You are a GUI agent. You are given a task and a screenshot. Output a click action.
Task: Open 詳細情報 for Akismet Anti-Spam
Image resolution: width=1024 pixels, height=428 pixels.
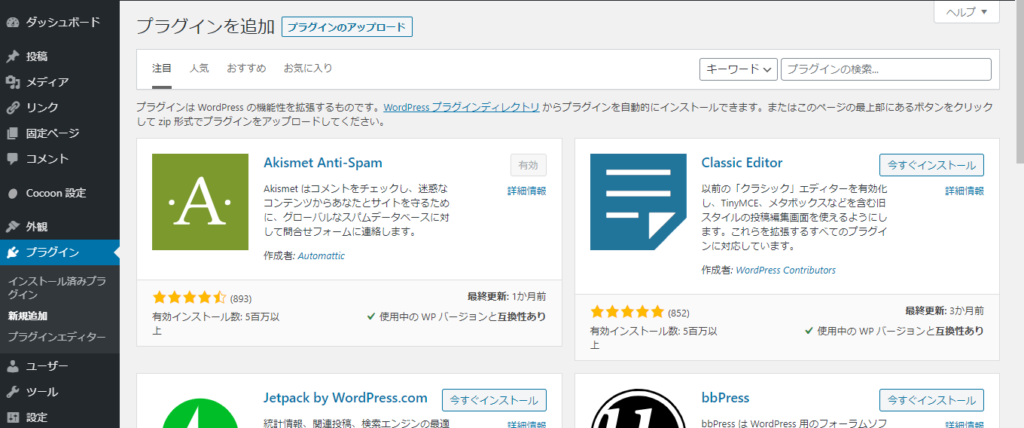coord(527,191)
